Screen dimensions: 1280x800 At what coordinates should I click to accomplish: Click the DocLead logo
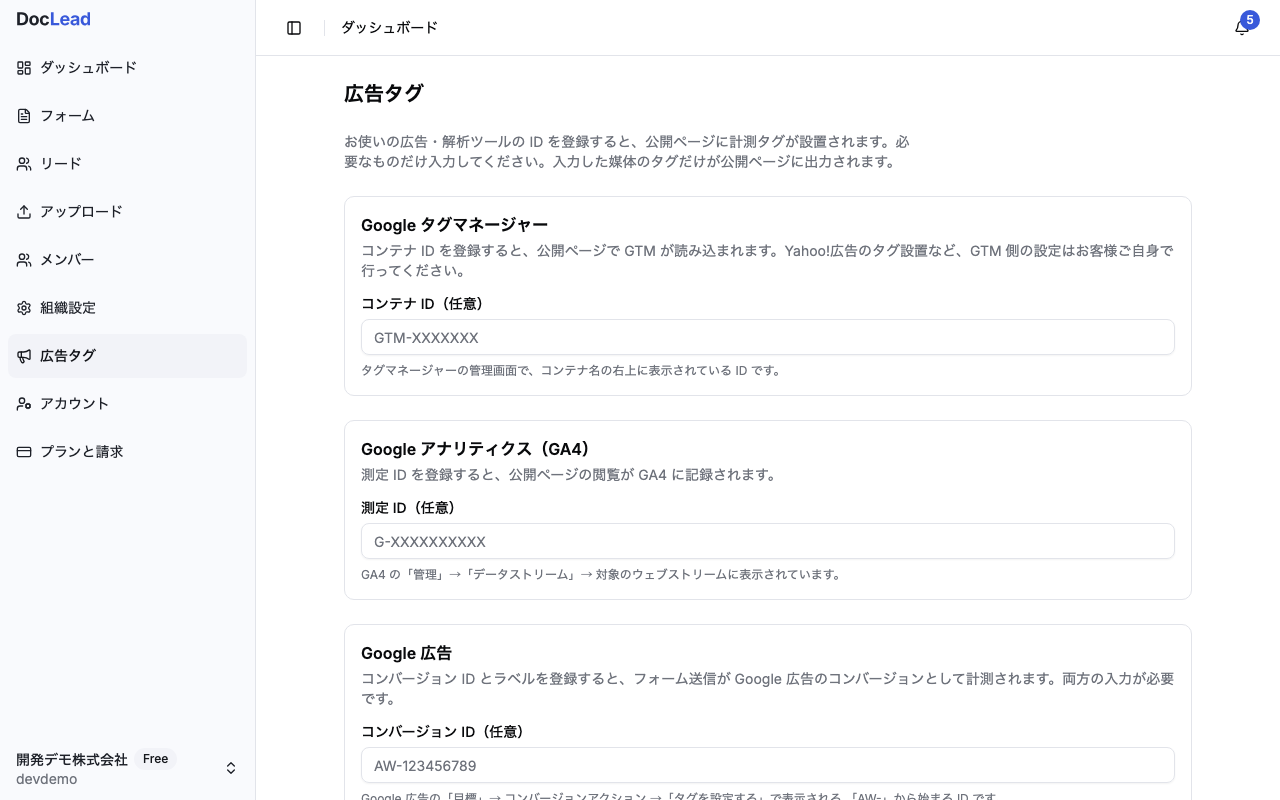pyautogui.click(x=53, y=19)
